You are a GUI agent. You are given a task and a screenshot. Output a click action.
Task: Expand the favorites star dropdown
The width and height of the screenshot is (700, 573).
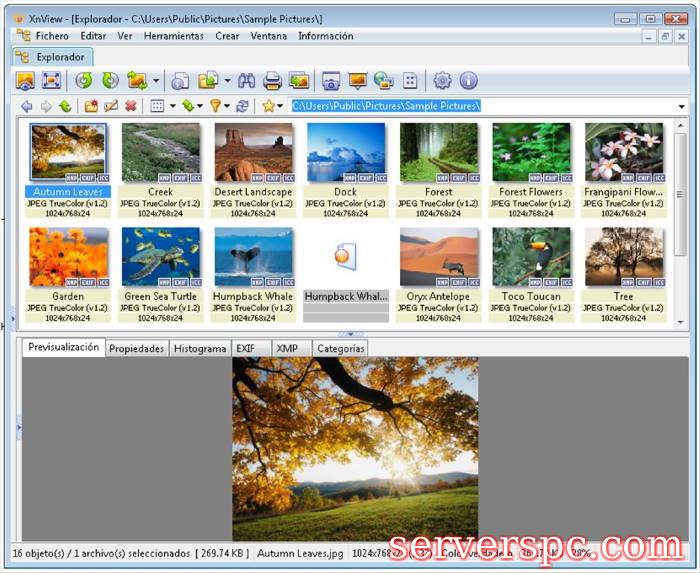pyautogui.click(x=281, y=106)
